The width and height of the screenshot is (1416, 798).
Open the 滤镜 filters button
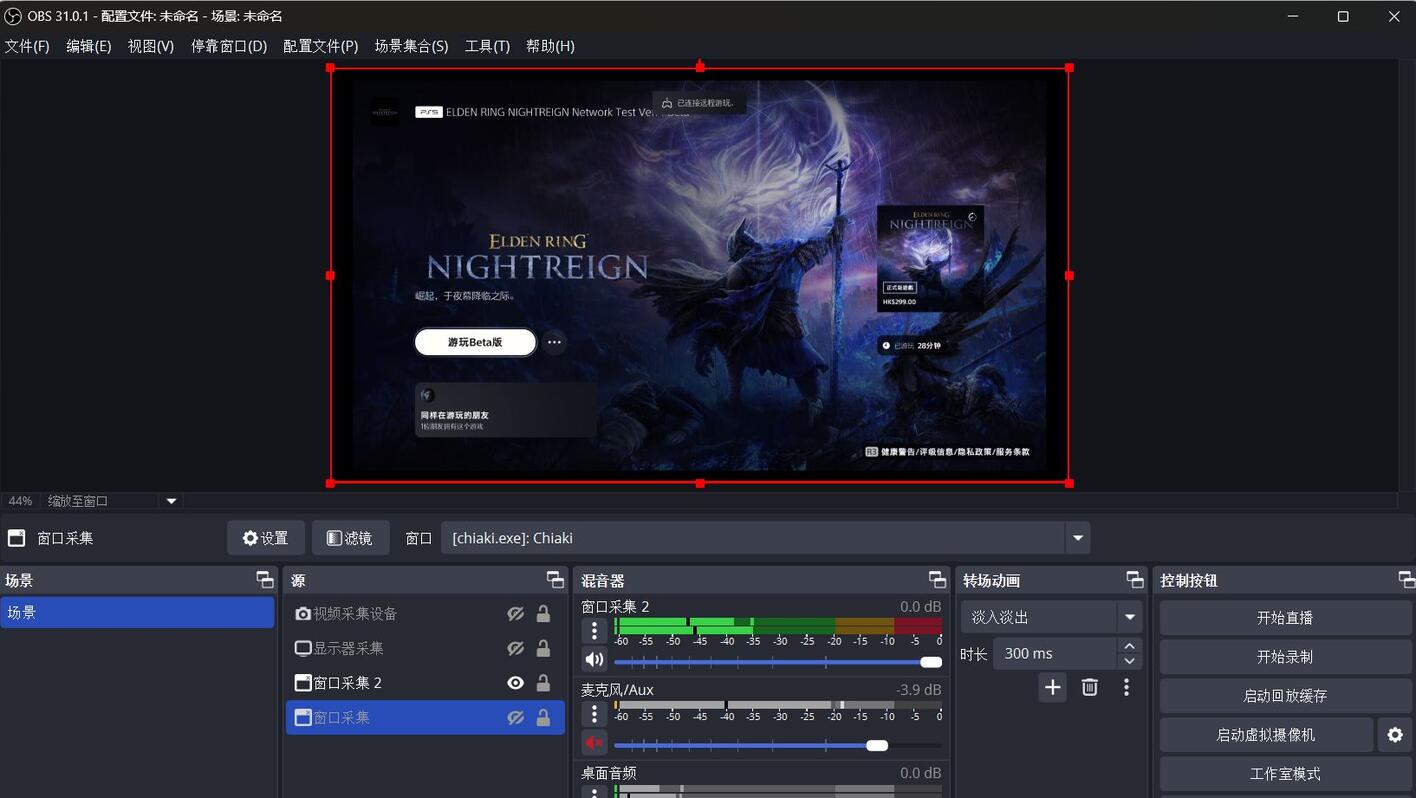tap(350, 538)
